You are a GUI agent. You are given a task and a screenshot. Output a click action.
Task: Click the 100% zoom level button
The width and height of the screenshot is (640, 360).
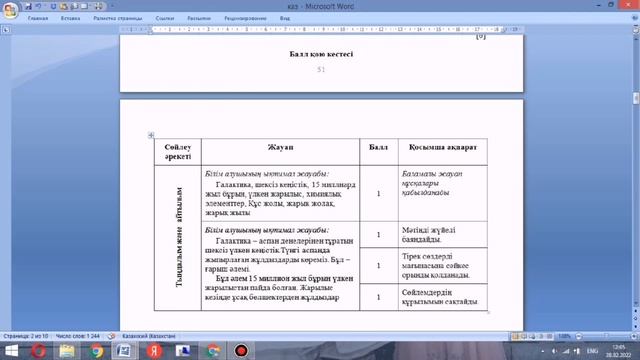pos(564,336)
